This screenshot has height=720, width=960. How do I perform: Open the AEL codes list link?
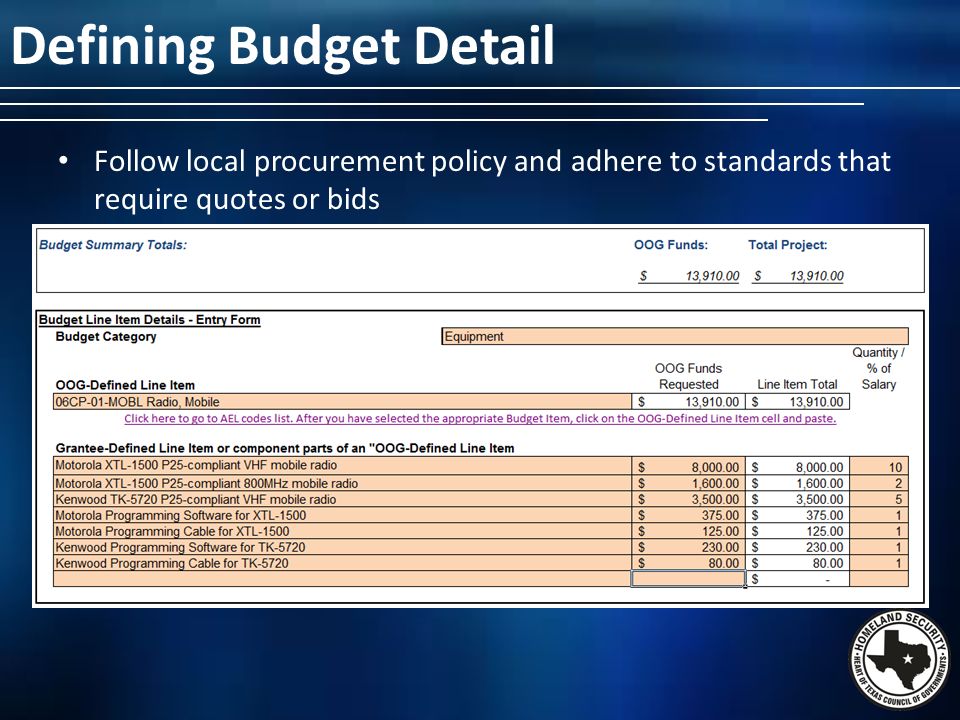(480, 419)
